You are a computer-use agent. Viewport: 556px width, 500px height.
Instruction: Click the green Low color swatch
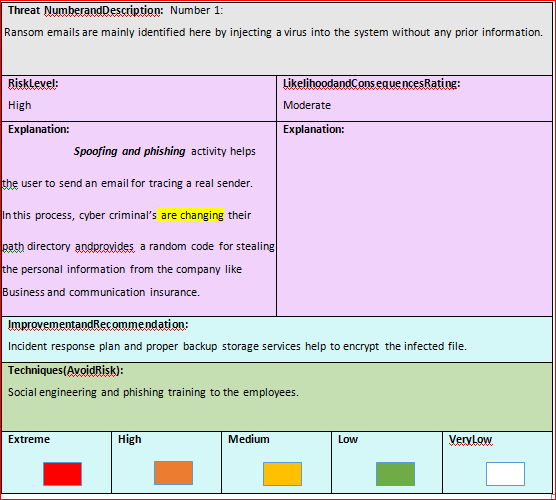(x=395, y=474)
